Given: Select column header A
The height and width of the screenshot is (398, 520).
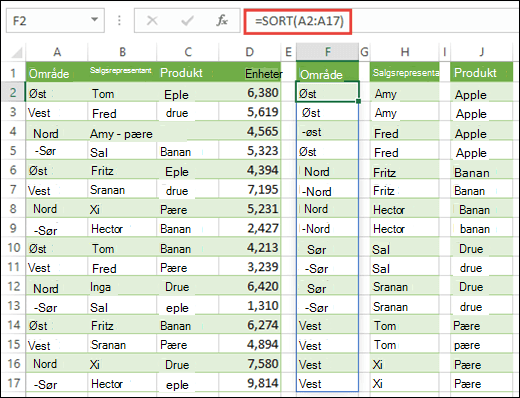Looking at the screenshot, I should click(57, 52).
